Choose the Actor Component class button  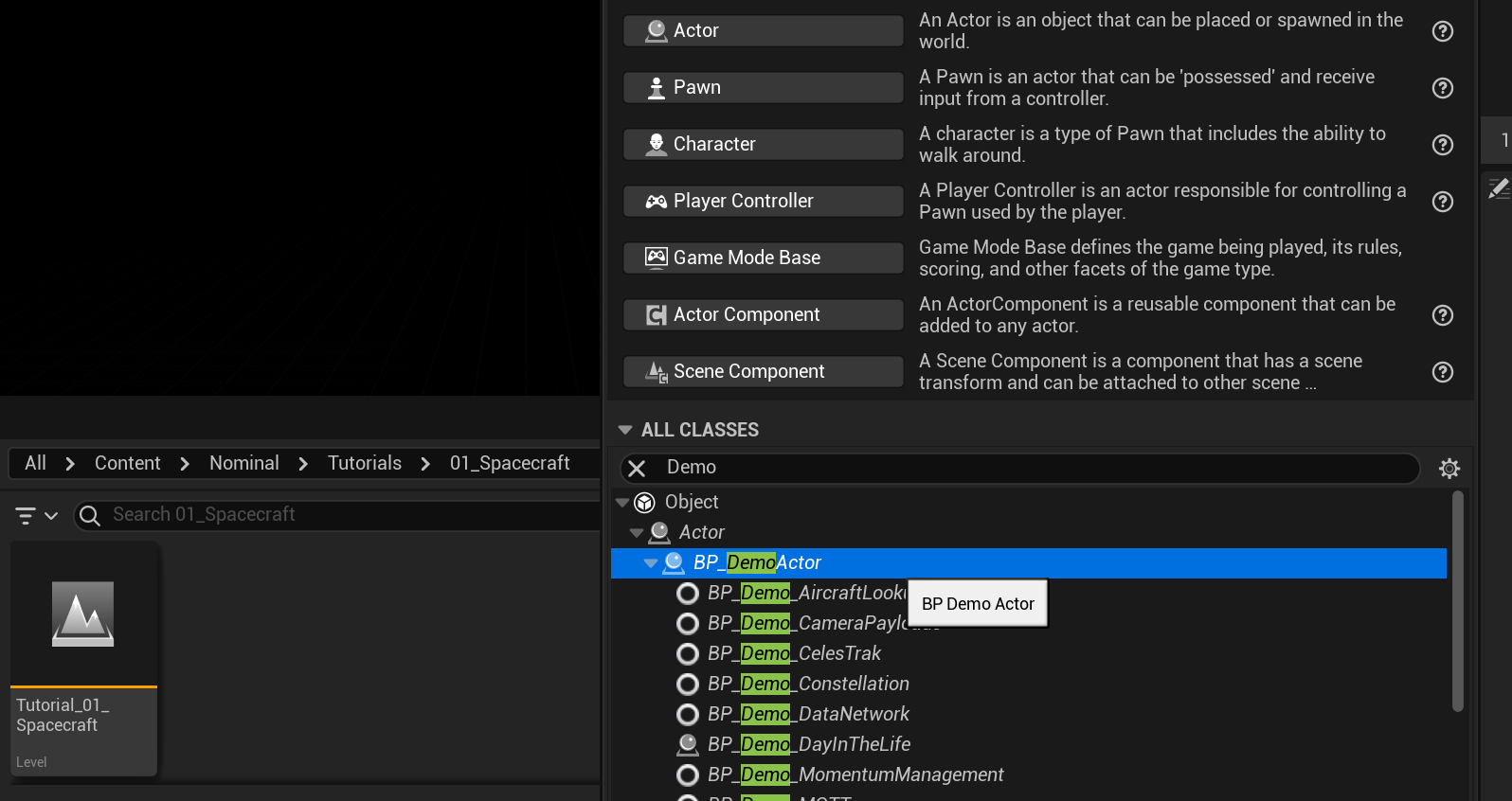[x=763, y=314]
